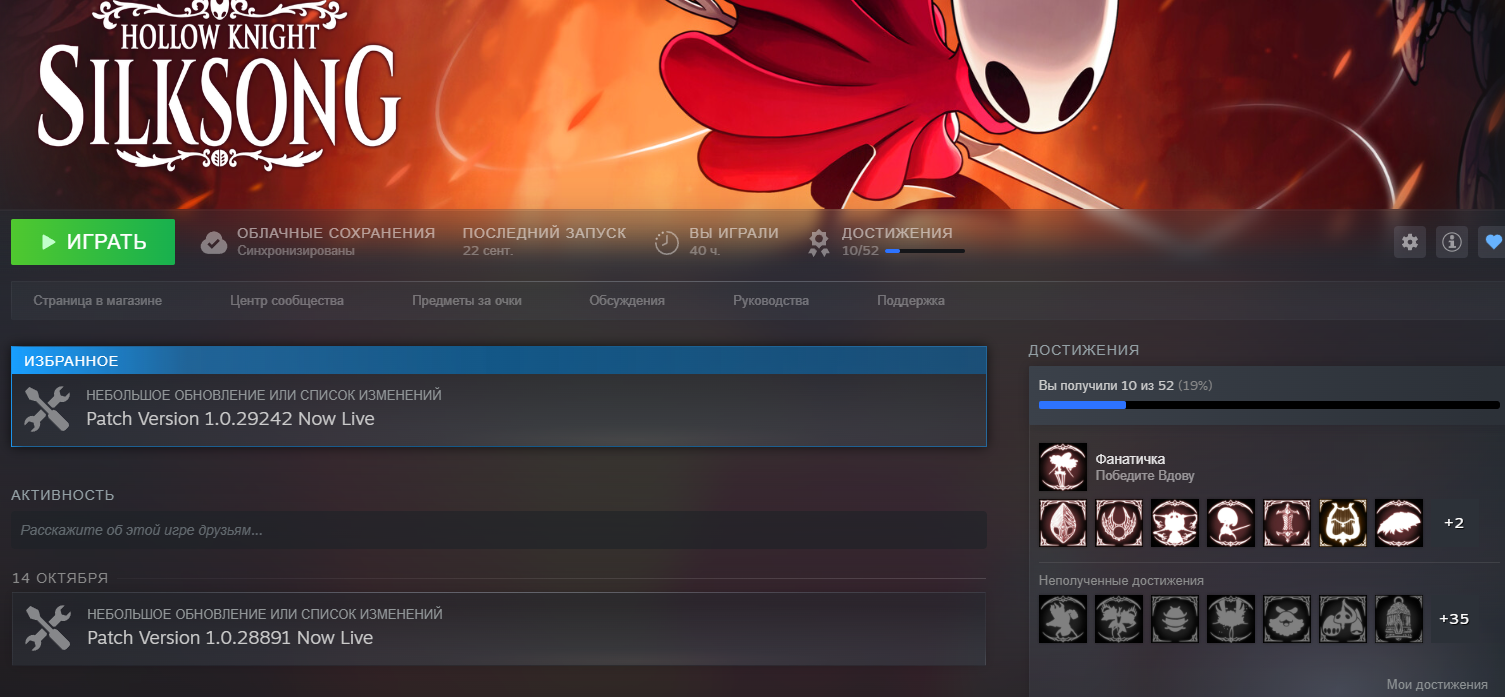Focus the Расскажите об этой игре друзьям field
Image resolution: width=1505 pixels, height=697 pixels.
(x=499, y=530)
